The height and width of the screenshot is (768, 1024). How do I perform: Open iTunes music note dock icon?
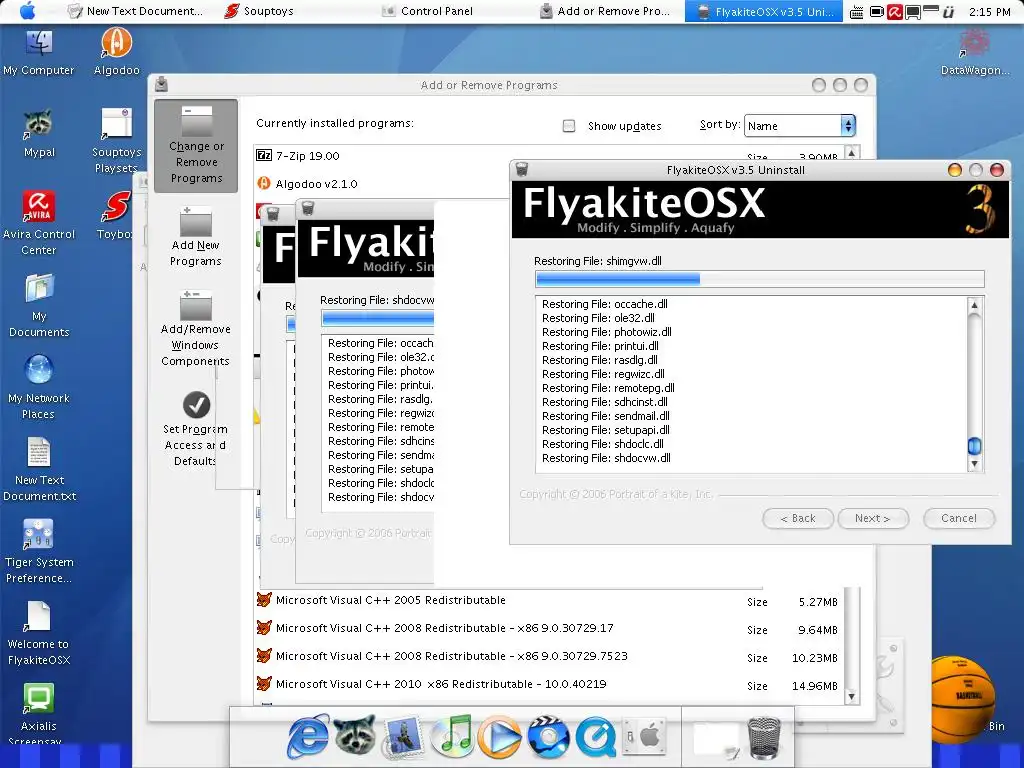pos(452,735)
